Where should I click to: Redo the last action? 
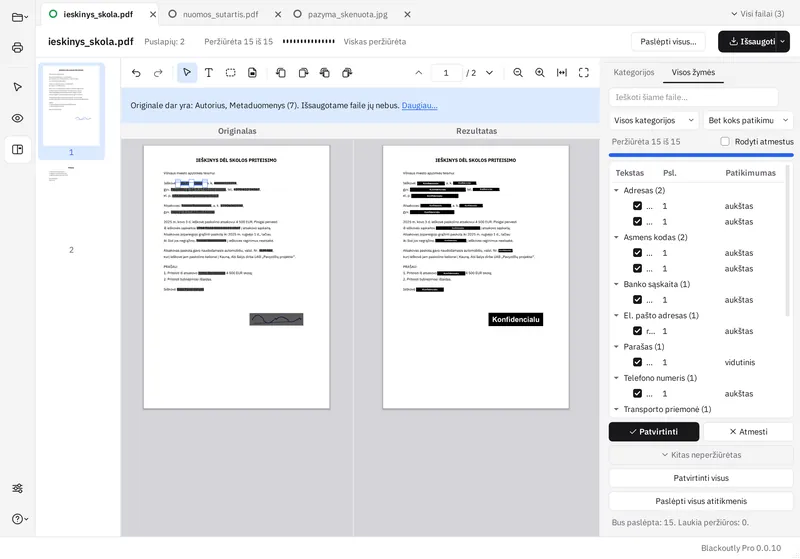click(x=158, y=73)
